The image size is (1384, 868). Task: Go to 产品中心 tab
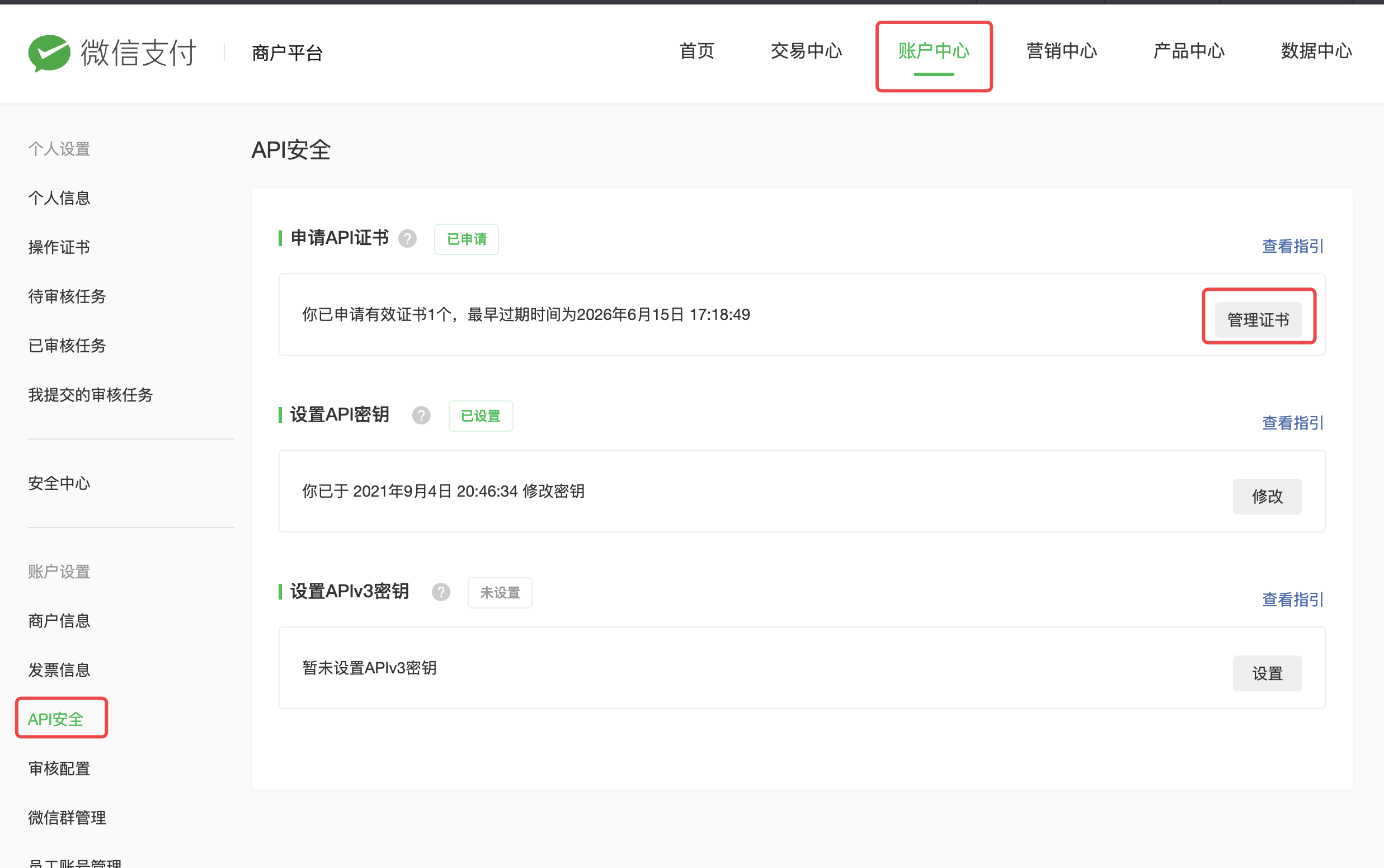(x=1189, y=51)
